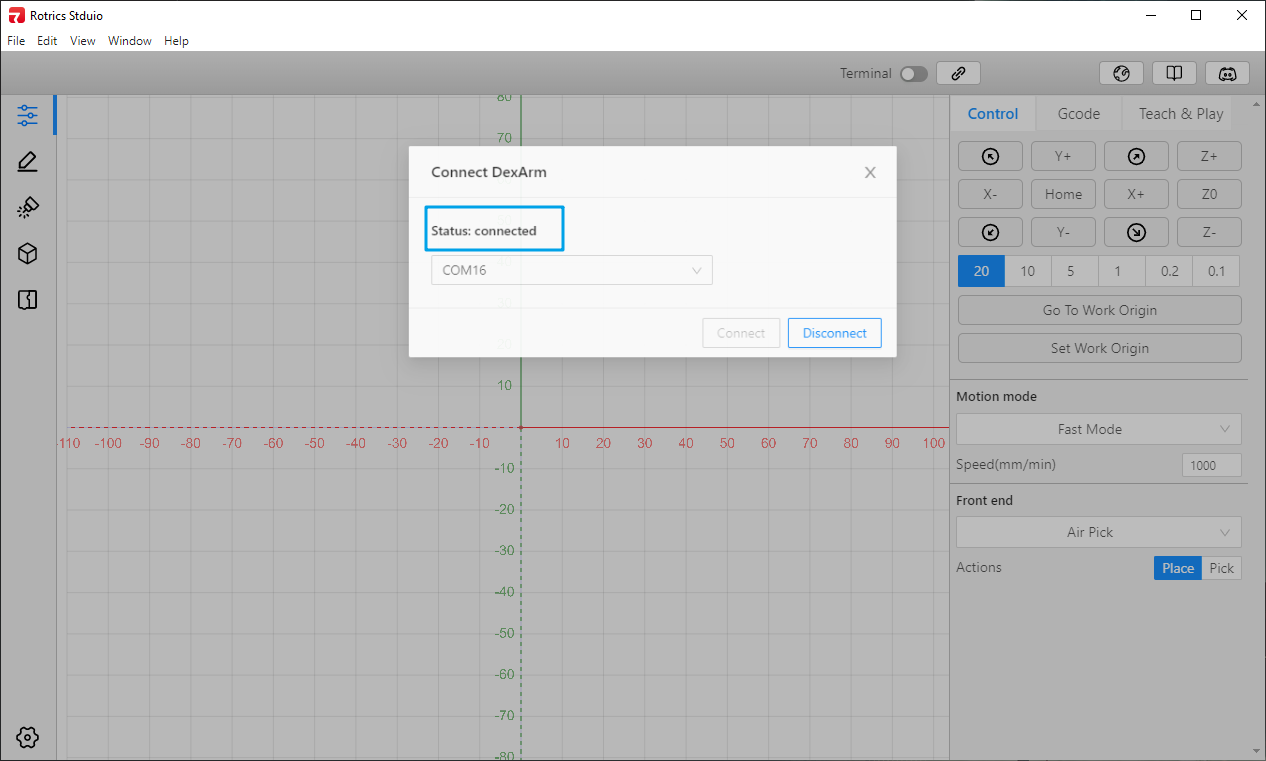Click Go To Work Origin
The image size is (1266, 761).
pyautogui.click(x=1100, y=310)
